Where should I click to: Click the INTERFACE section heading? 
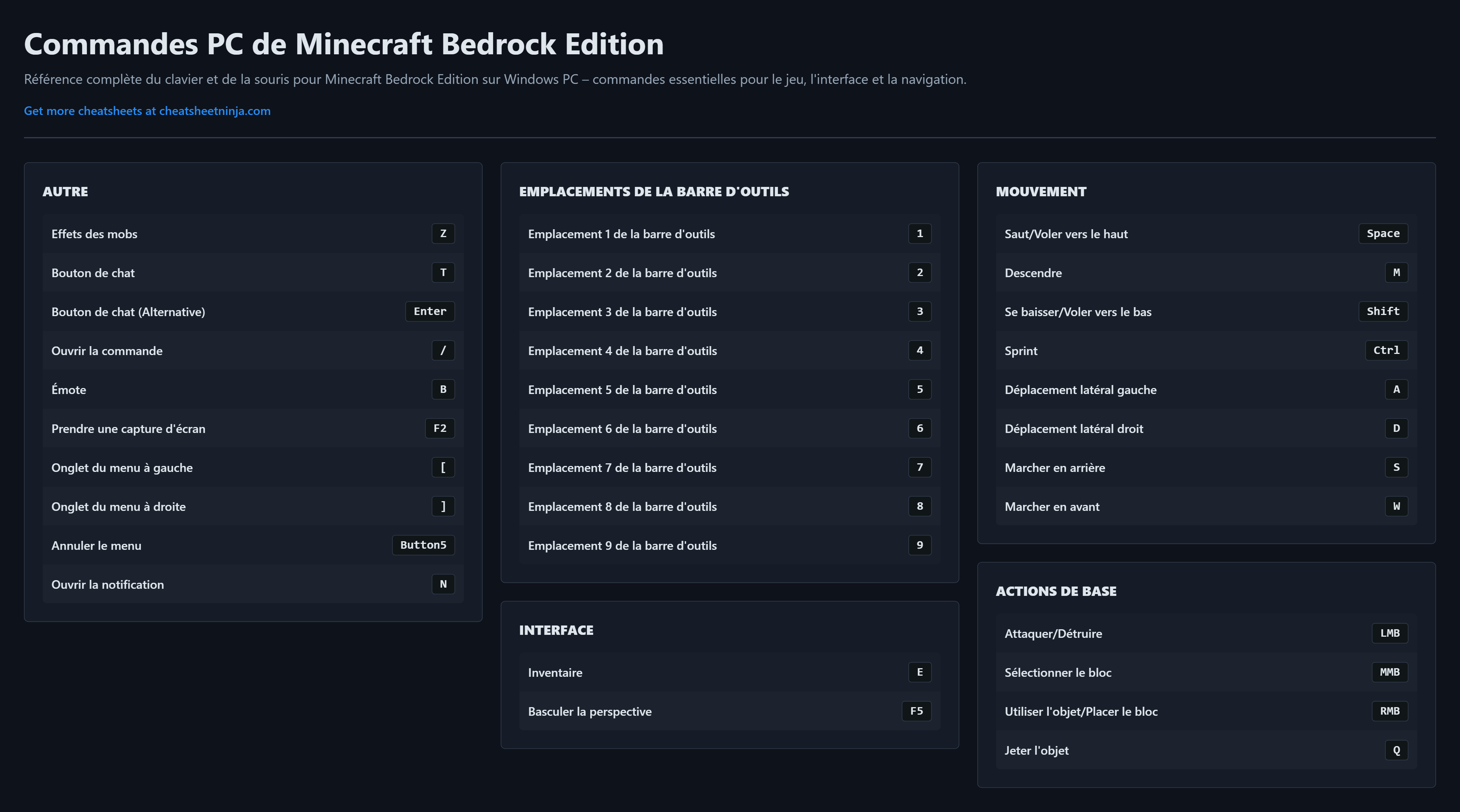click(556, 630)
